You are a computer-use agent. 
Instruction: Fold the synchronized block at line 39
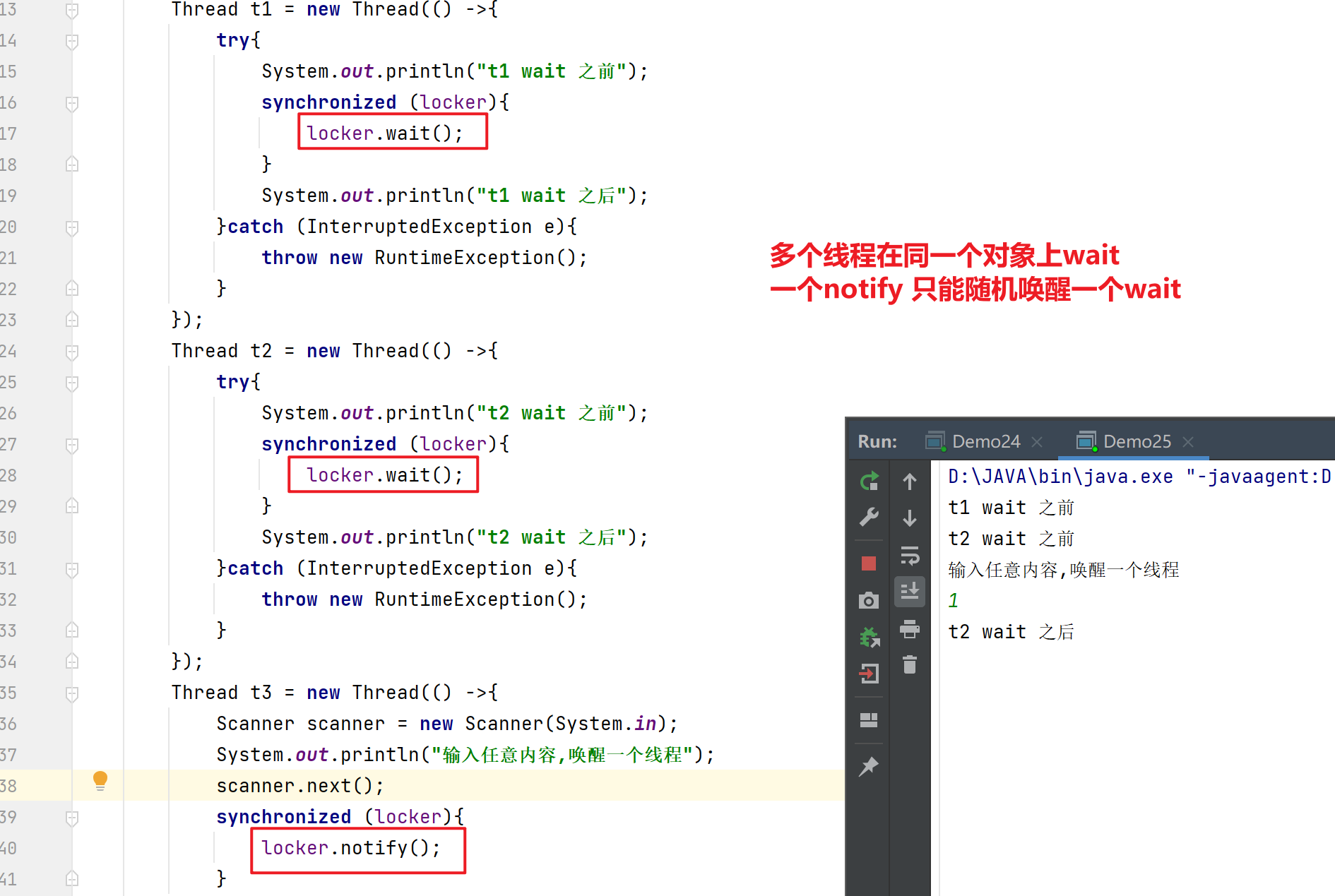(72, 818)
